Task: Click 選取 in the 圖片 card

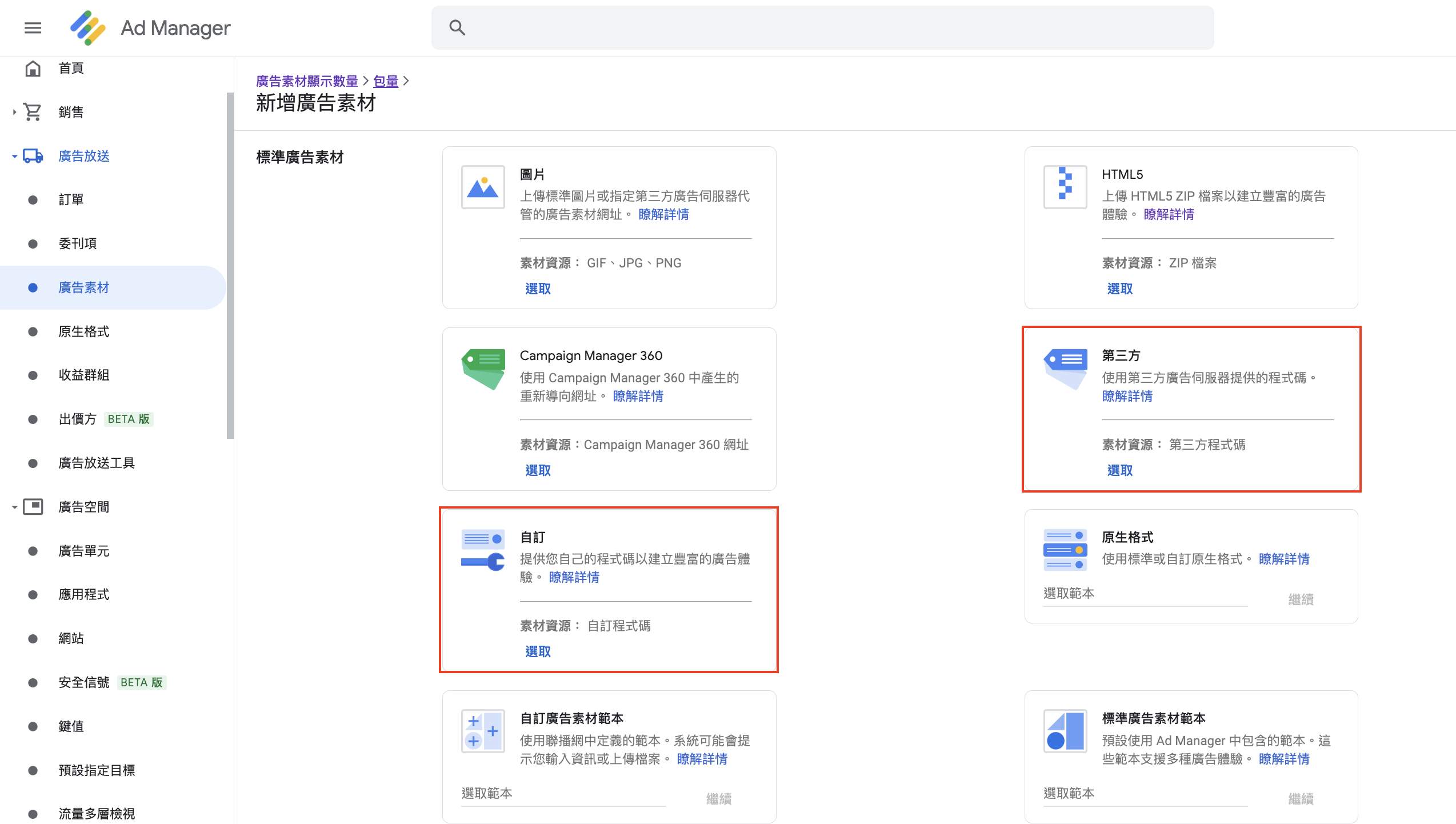Action: 538,289
